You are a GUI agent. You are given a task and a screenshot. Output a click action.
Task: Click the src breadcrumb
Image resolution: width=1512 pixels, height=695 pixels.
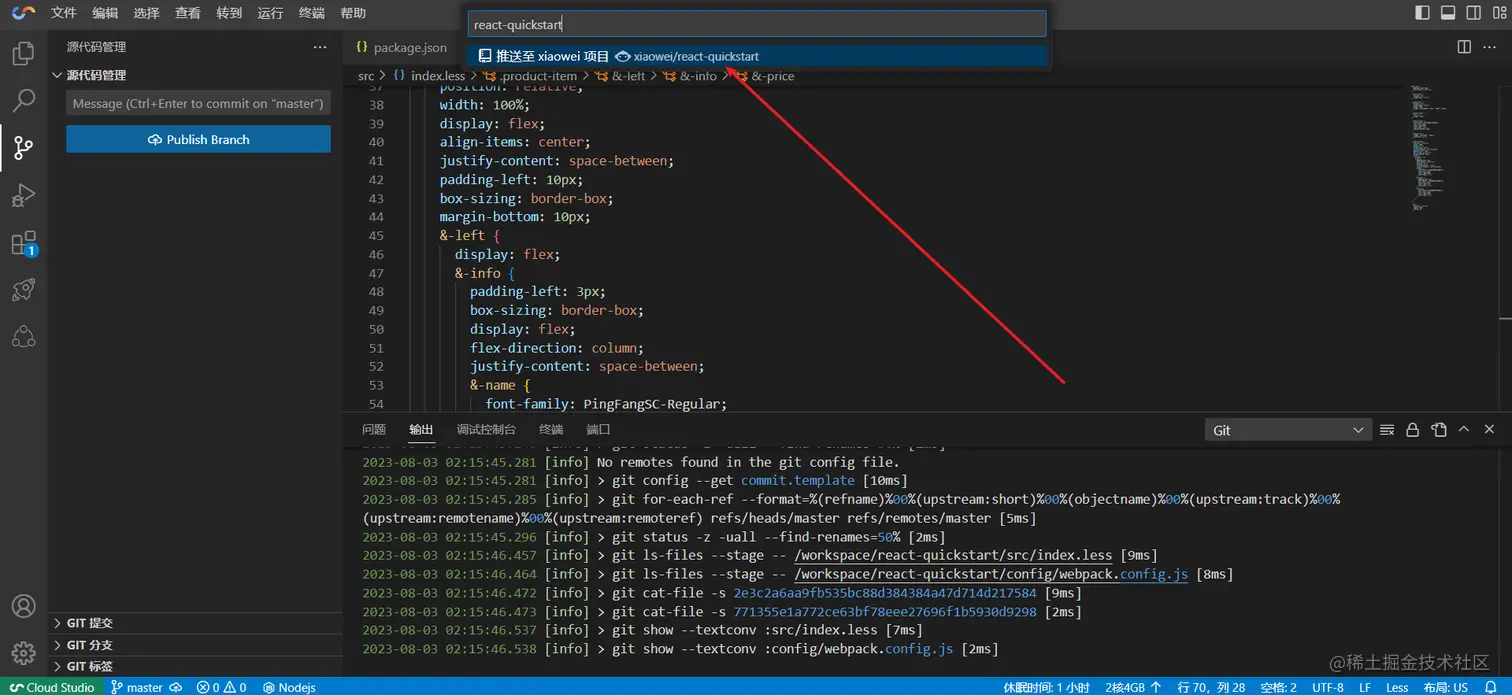366,76
